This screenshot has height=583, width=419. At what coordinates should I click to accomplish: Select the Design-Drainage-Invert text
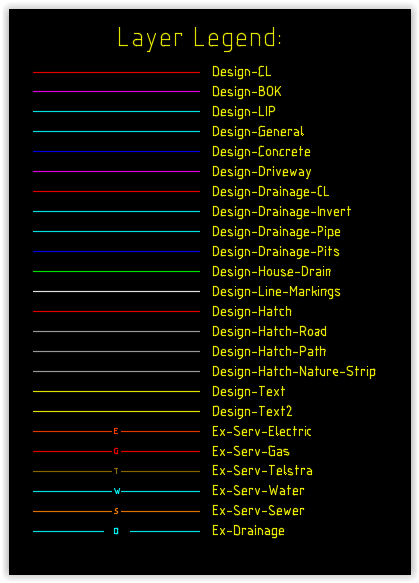(281, 212)
